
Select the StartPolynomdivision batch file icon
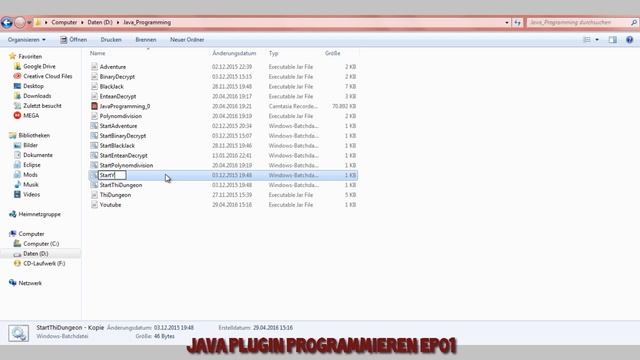[94, 165]
